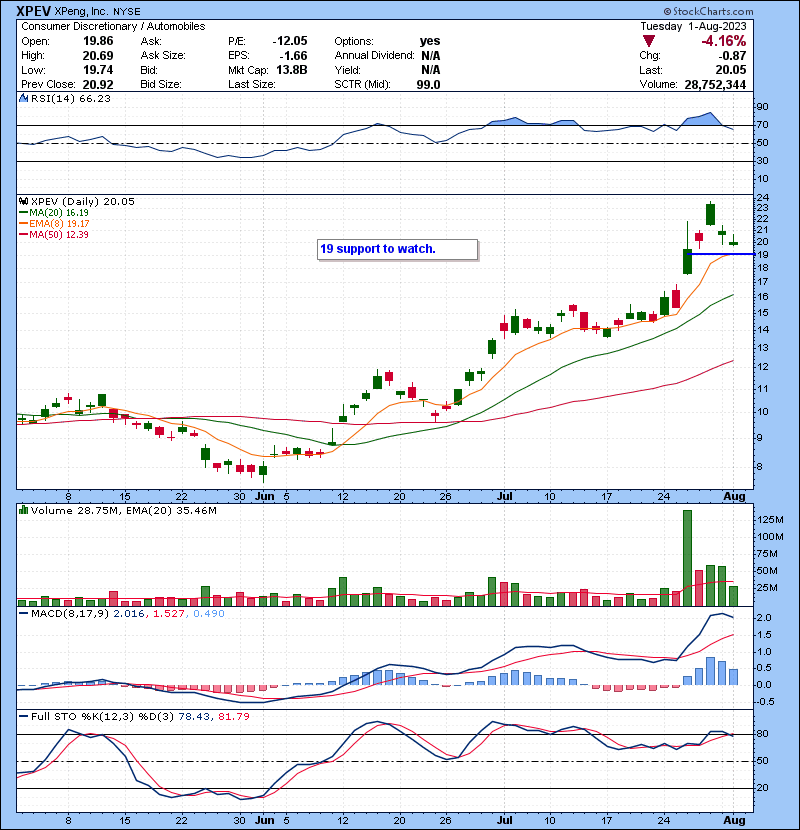The image size is (800, 830).
Task: Click the Chg value -0.87
Action: [732, 56]
